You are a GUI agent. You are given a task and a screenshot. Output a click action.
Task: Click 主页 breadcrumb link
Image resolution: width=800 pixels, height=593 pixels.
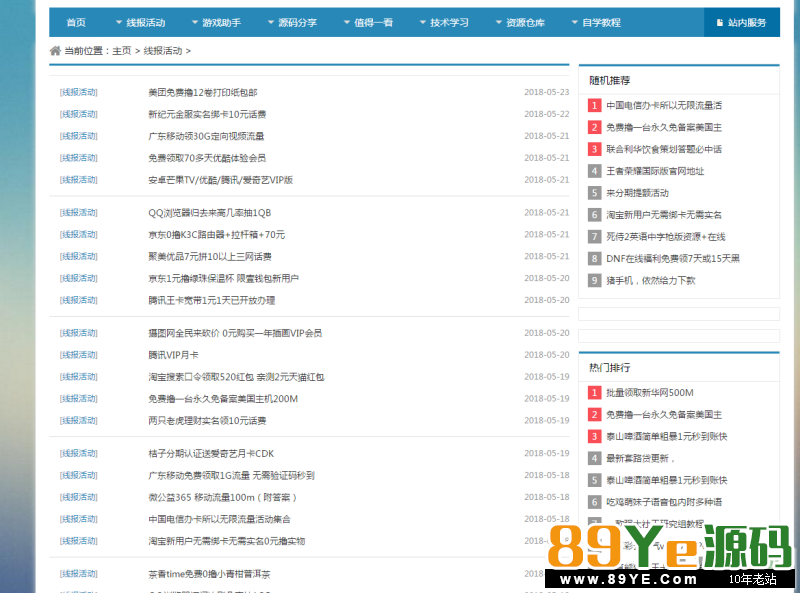tap(122, 51)
